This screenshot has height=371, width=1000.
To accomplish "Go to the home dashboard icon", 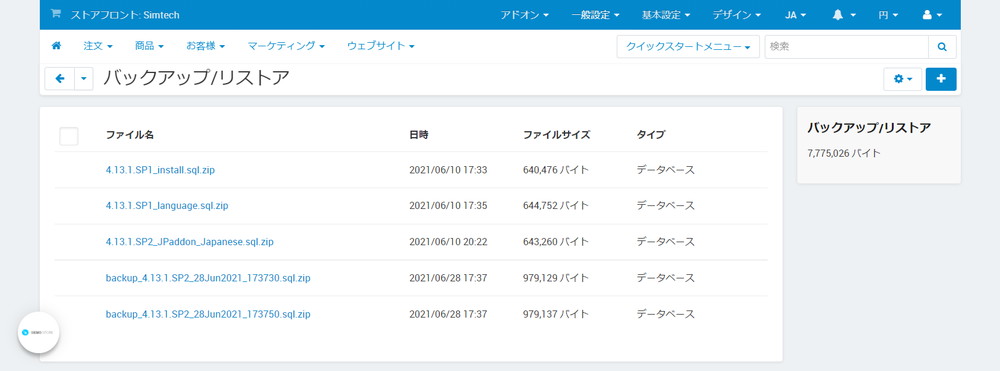I will (x=56, y=46).
